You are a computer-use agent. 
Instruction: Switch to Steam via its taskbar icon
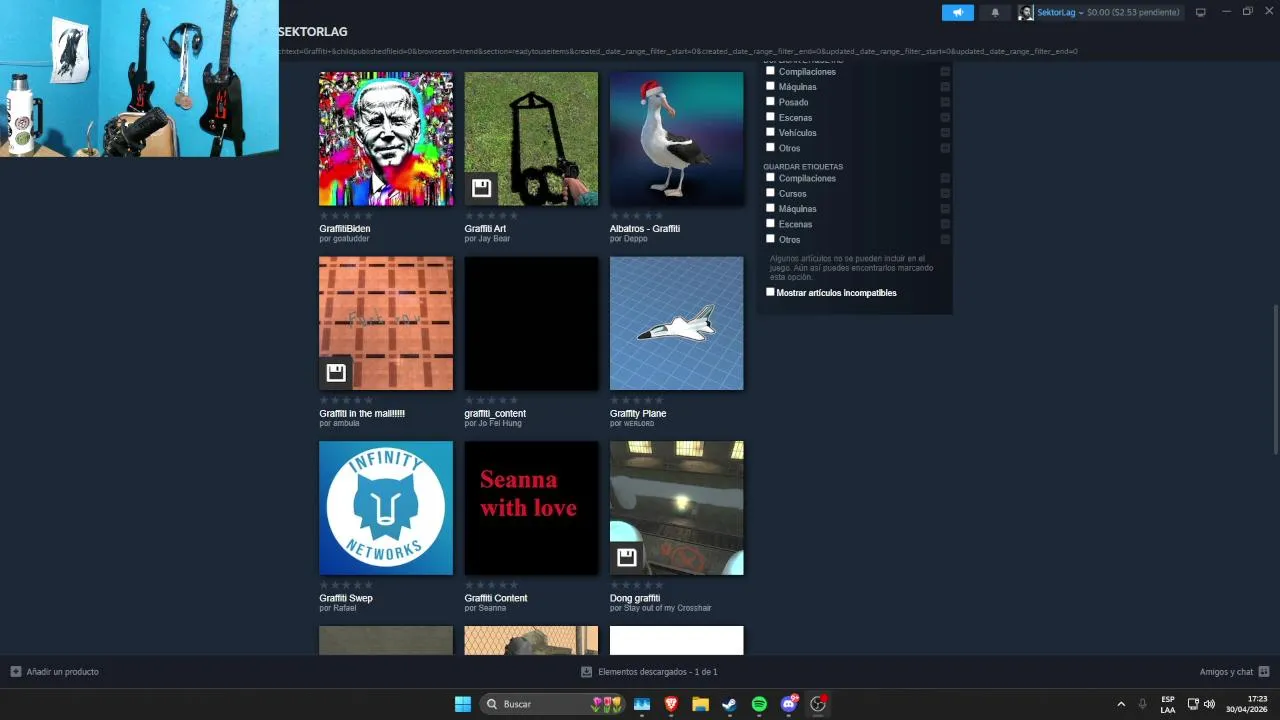(x=730, y=704)
